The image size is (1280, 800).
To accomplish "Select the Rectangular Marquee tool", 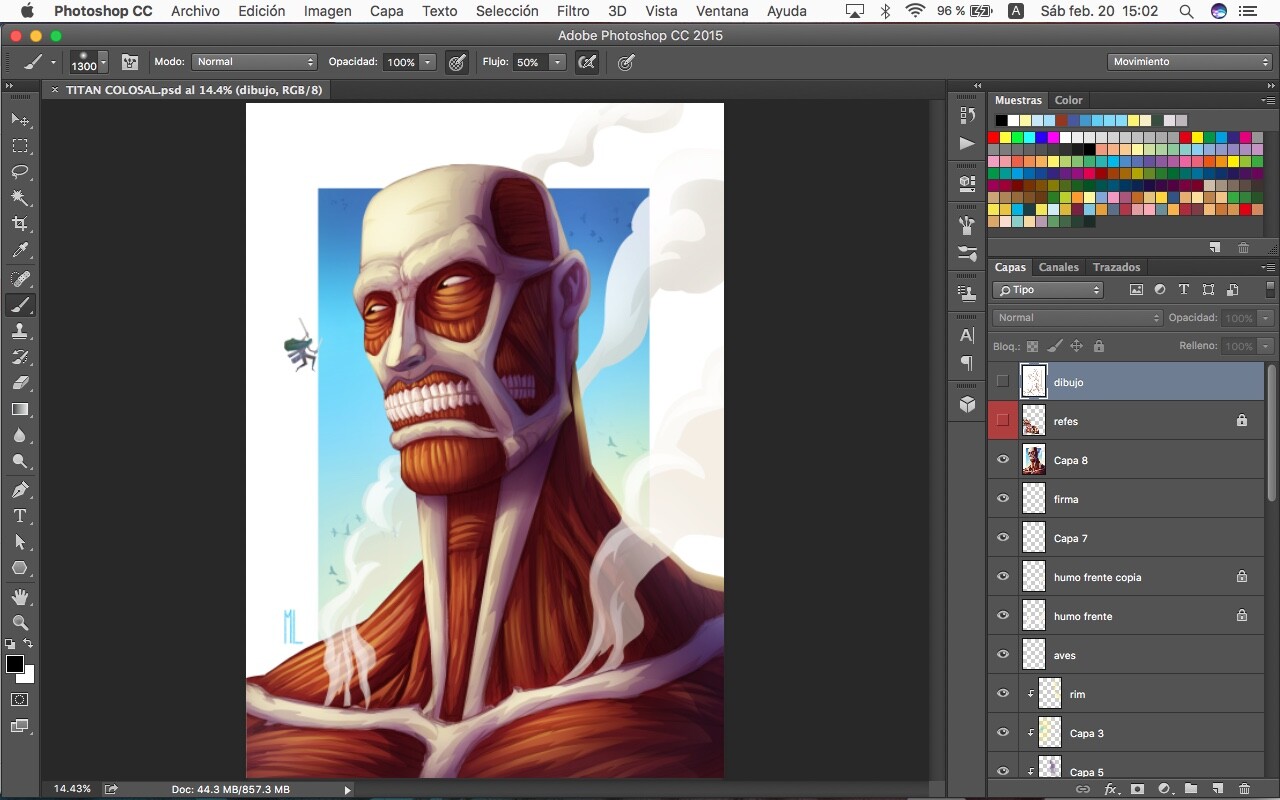I will (x=20, y=146).
